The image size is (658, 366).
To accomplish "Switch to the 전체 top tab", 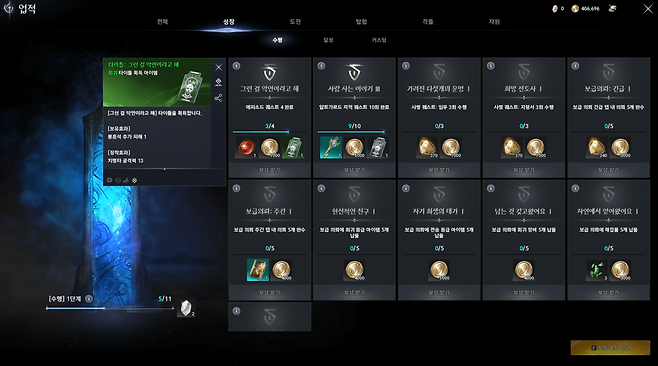I will 162,22.
